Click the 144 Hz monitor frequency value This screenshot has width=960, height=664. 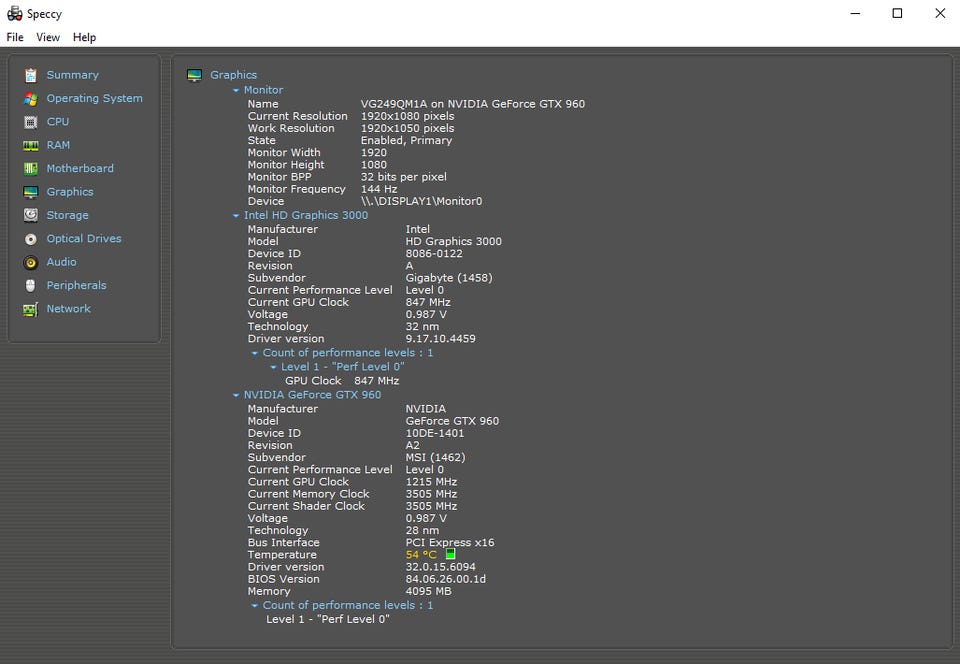[x=379, y=189]
